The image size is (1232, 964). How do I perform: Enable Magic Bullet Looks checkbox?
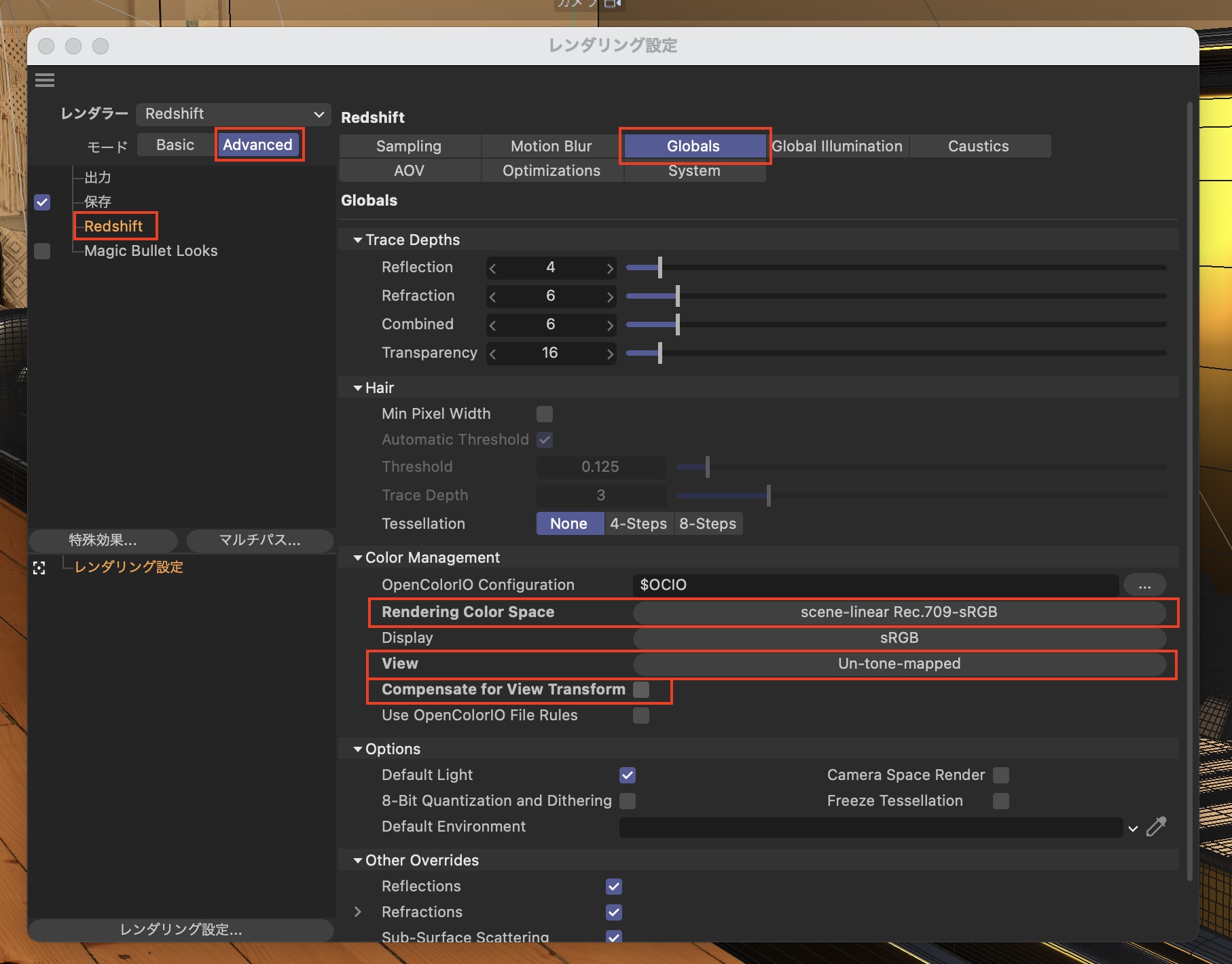point(42,251)
